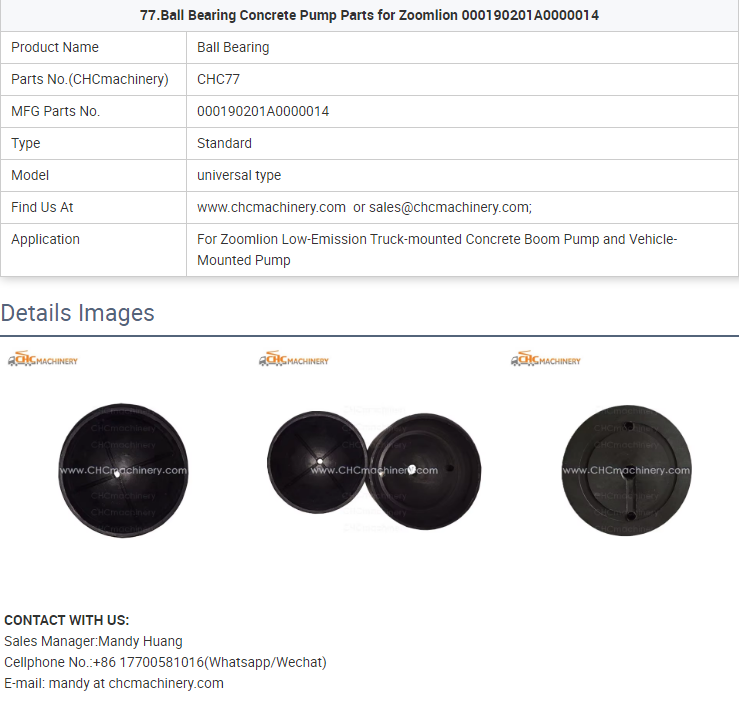Screen dimensions: 739x703
Task: Open the third photo of the bearing underside
Action: pos(625,470)
